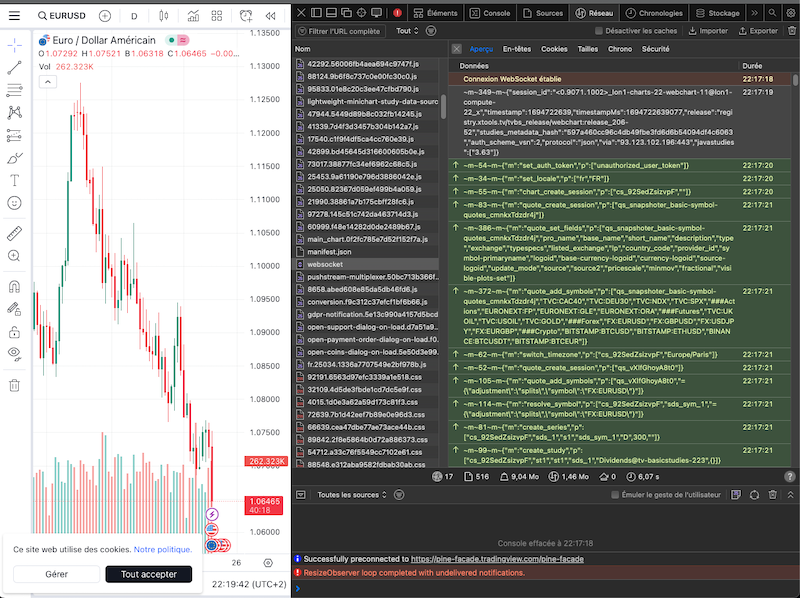Click the Filtrer l'URL complète field
Screen dimensions: 800x598
coord(341,31)
